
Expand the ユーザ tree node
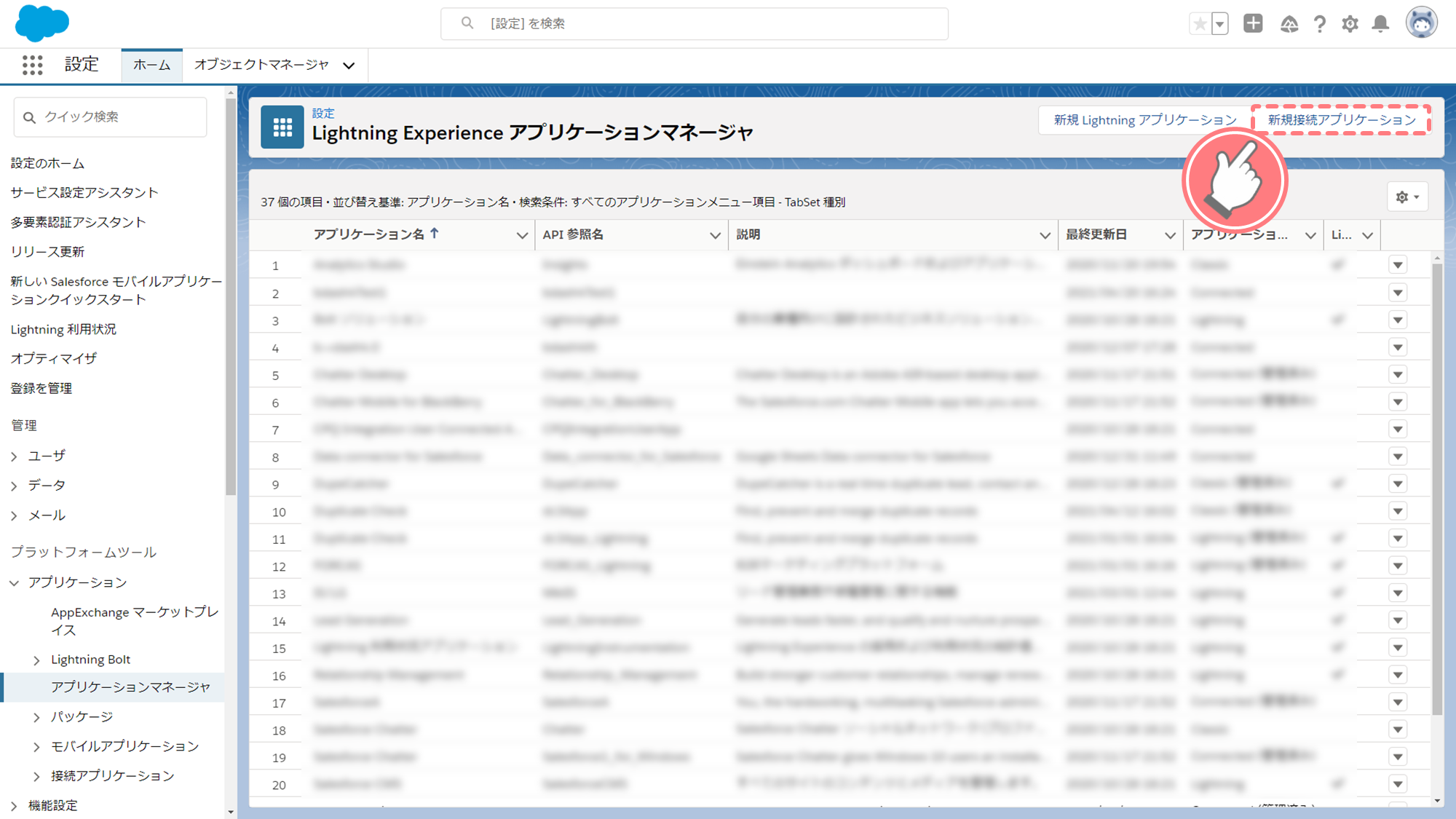(15, 456)
